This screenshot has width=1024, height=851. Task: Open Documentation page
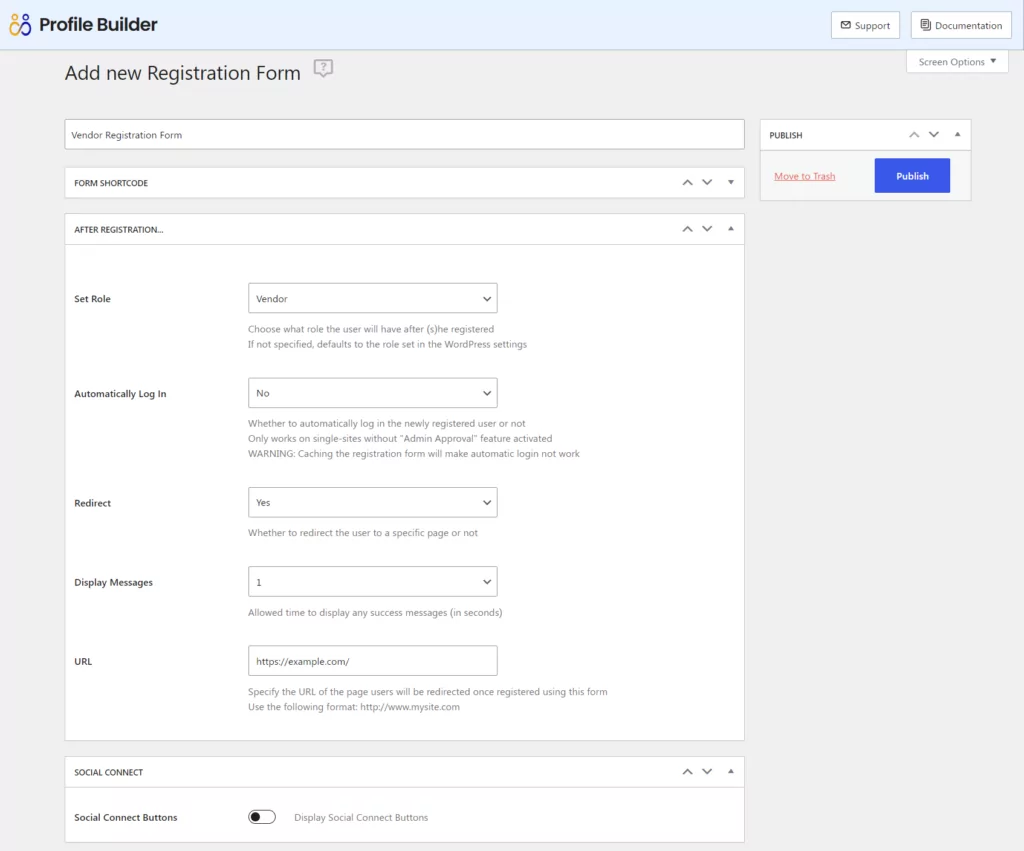pyautogui.click(x=961, y=25)
